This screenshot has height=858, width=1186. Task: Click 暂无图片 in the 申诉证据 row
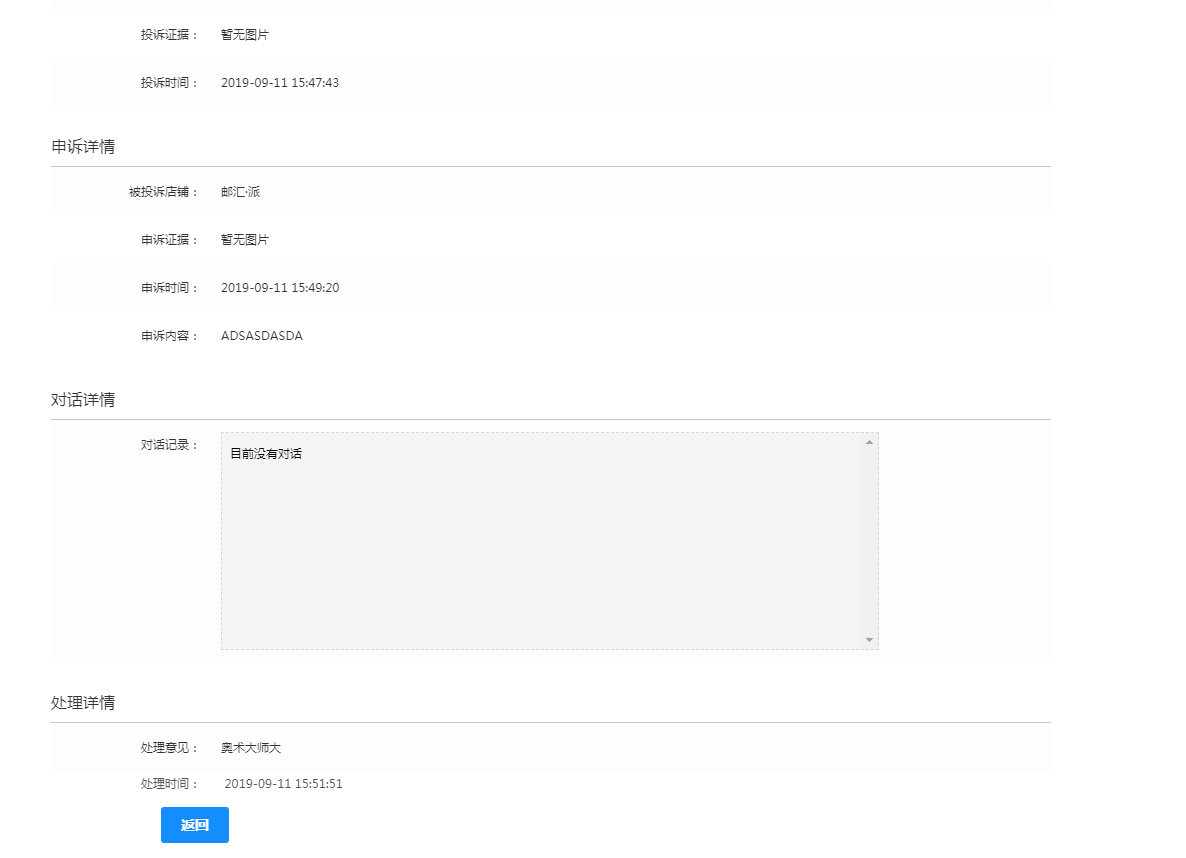[x=245, y=240]
